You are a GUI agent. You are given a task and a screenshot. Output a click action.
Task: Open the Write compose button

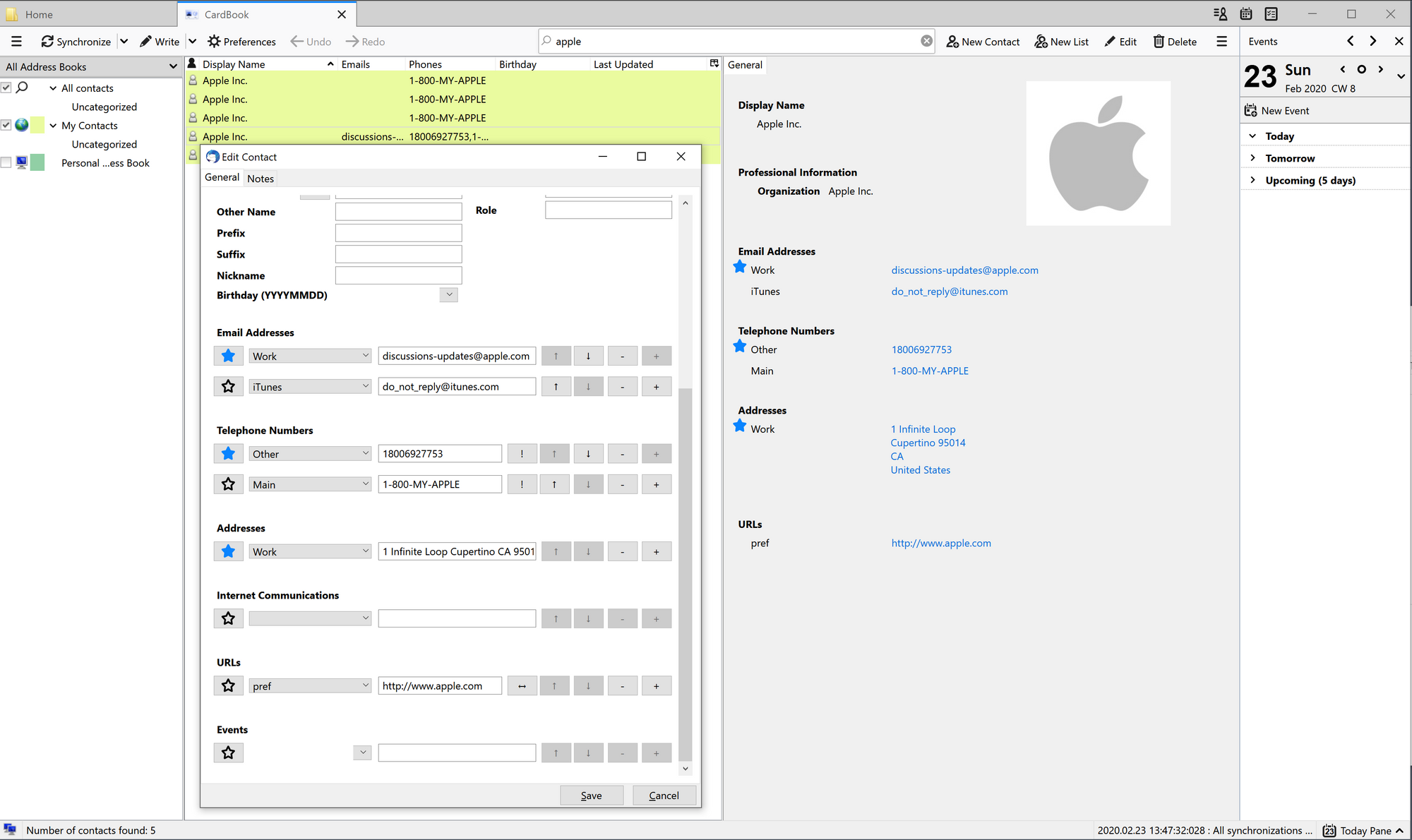tap(160, 42)
